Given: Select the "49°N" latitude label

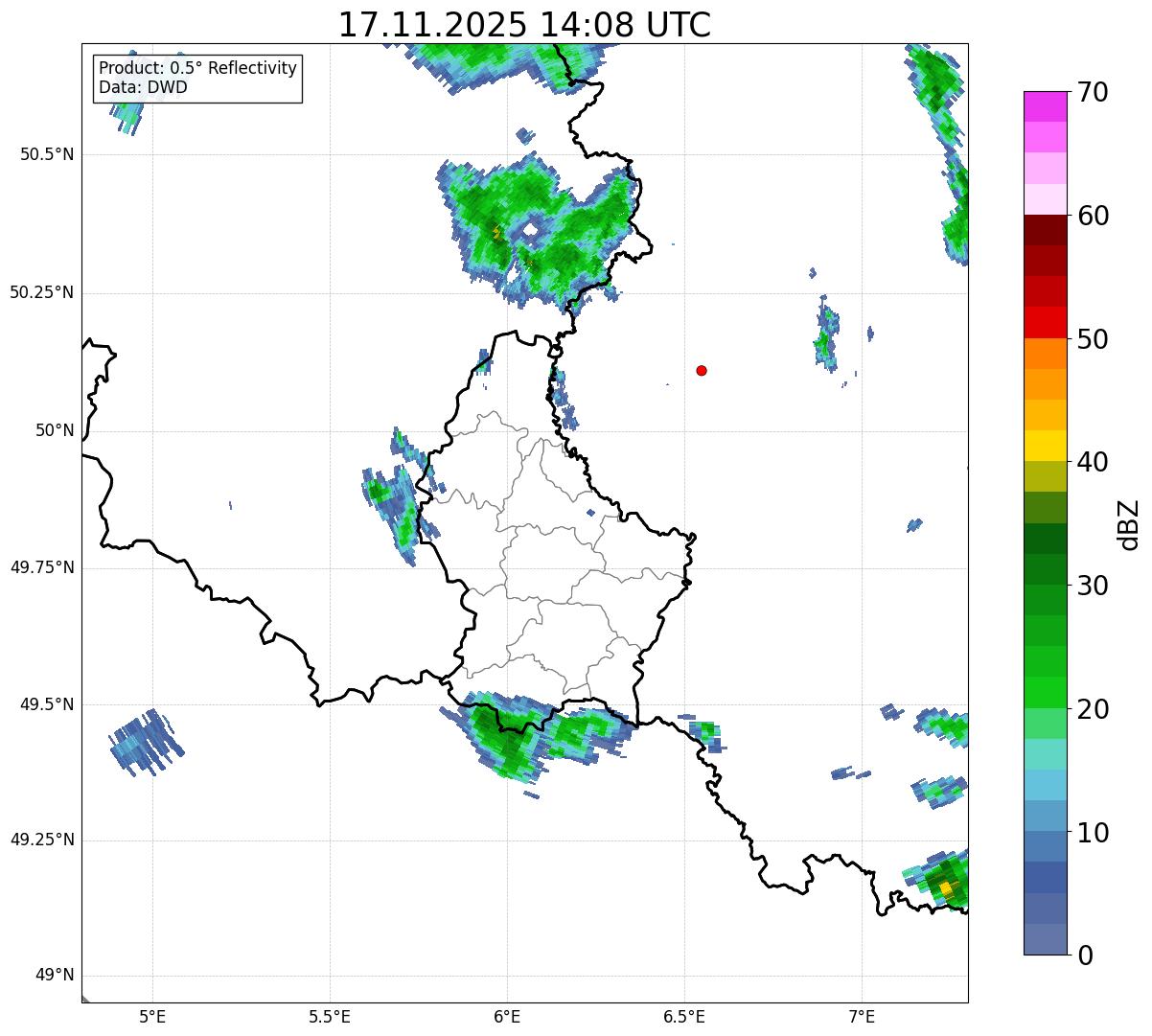Looking at the screenshot, I should tap(54, 976).
